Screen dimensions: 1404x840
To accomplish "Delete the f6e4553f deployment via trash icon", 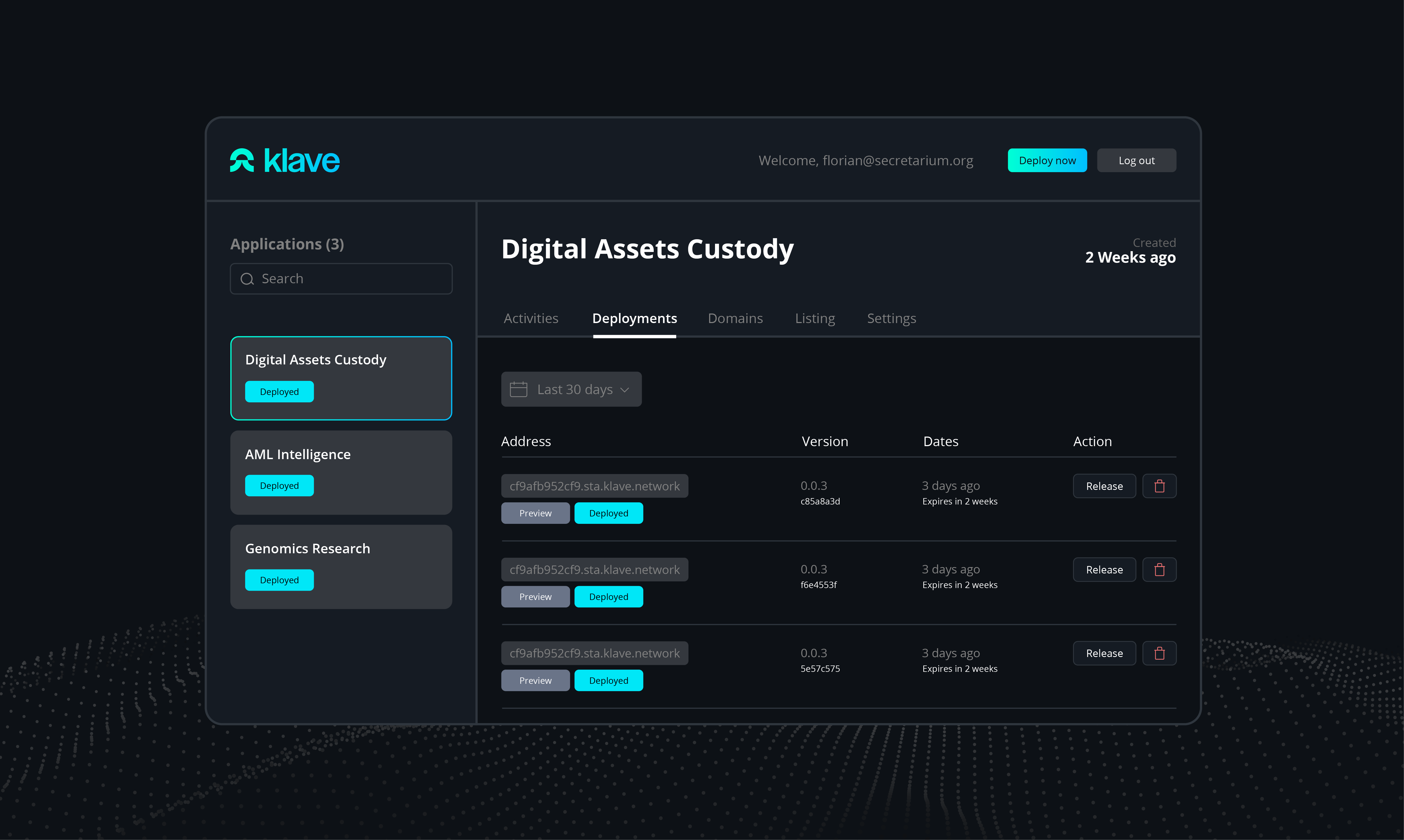I will [1159, 569].
